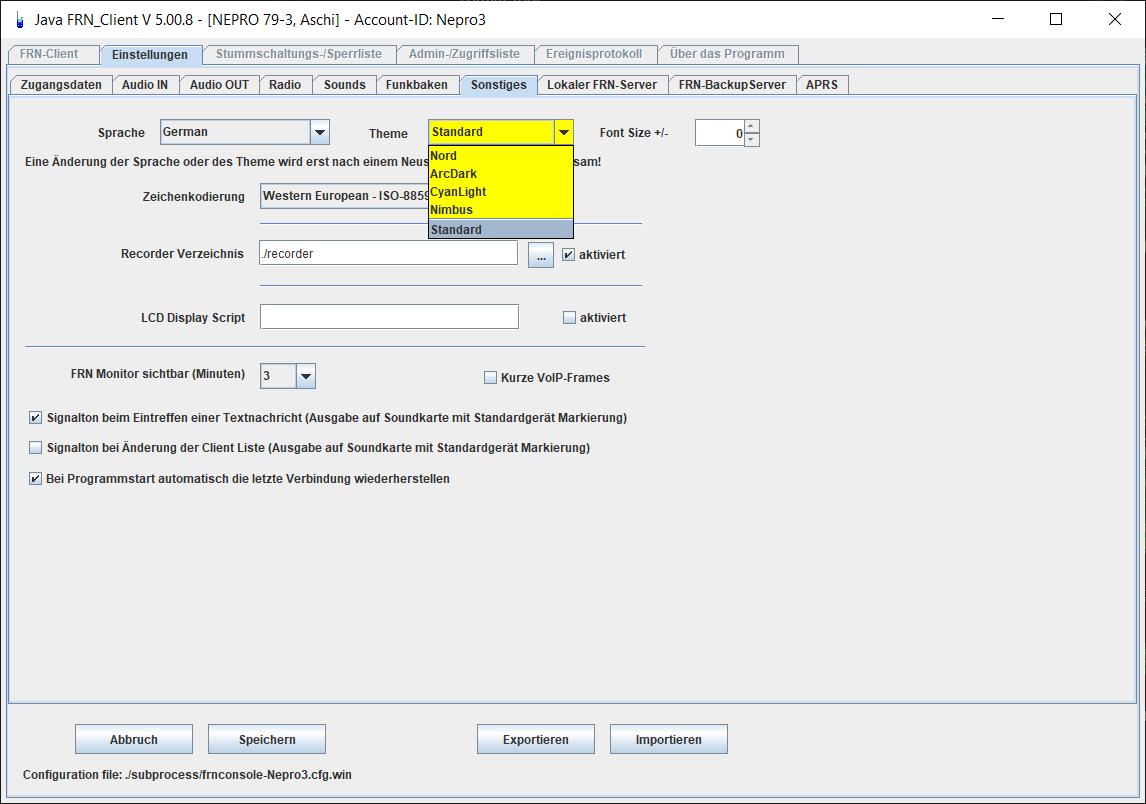Click Speichern to save settings

coord(267,739)
